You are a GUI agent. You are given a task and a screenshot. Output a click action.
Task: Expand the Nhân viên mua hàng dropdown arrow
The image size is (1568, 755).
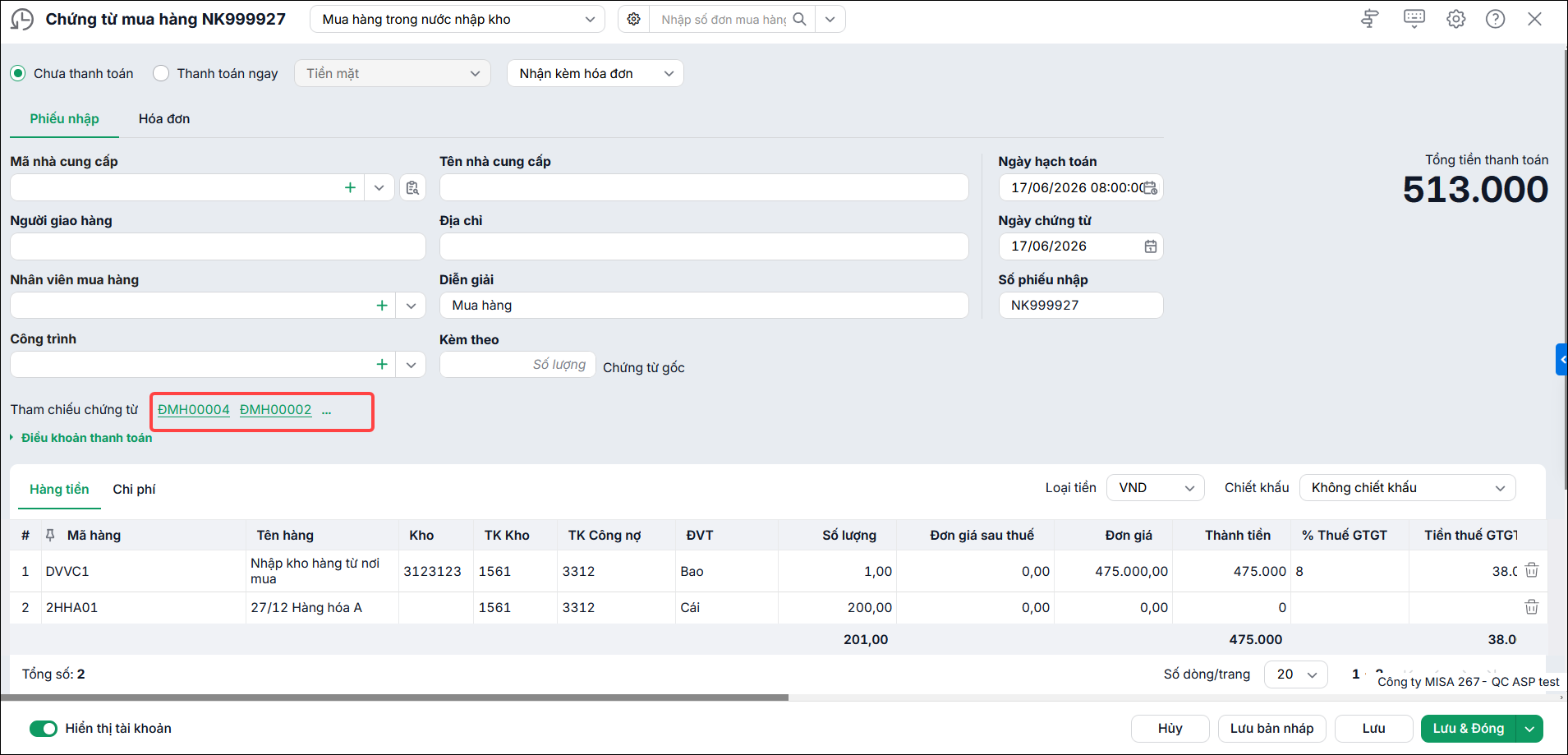[x=411, y=306]
